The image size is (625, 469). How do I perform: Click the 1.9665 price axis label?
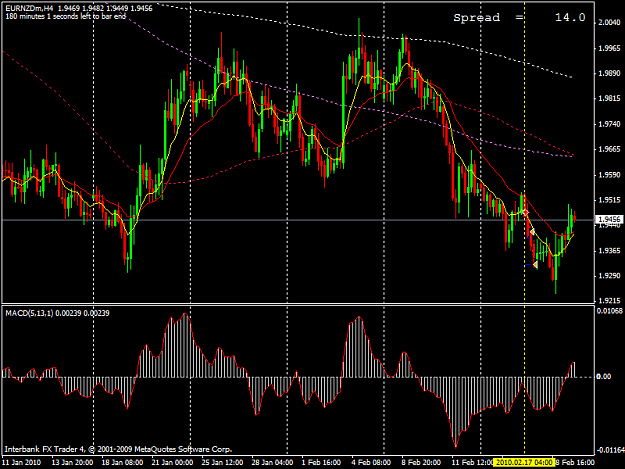609,149
